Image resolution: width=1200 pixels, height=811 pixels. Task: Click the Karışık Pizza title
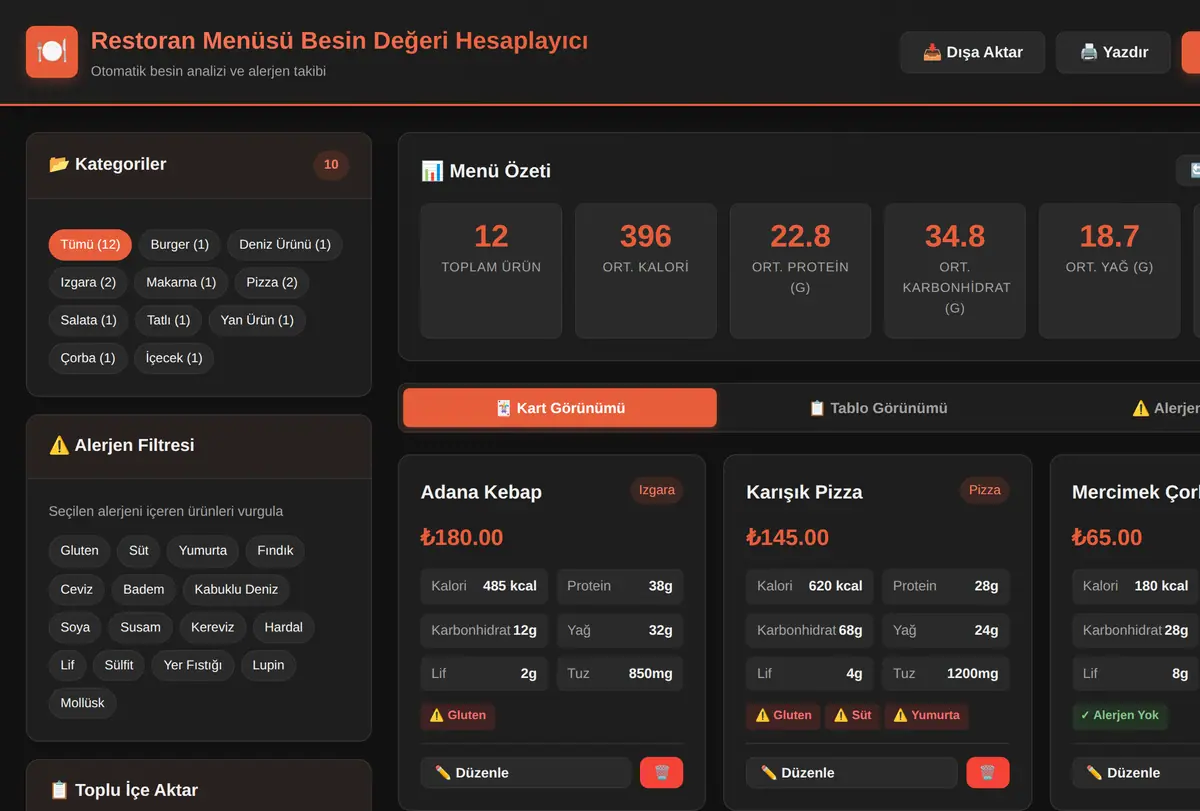click(804, 492)
